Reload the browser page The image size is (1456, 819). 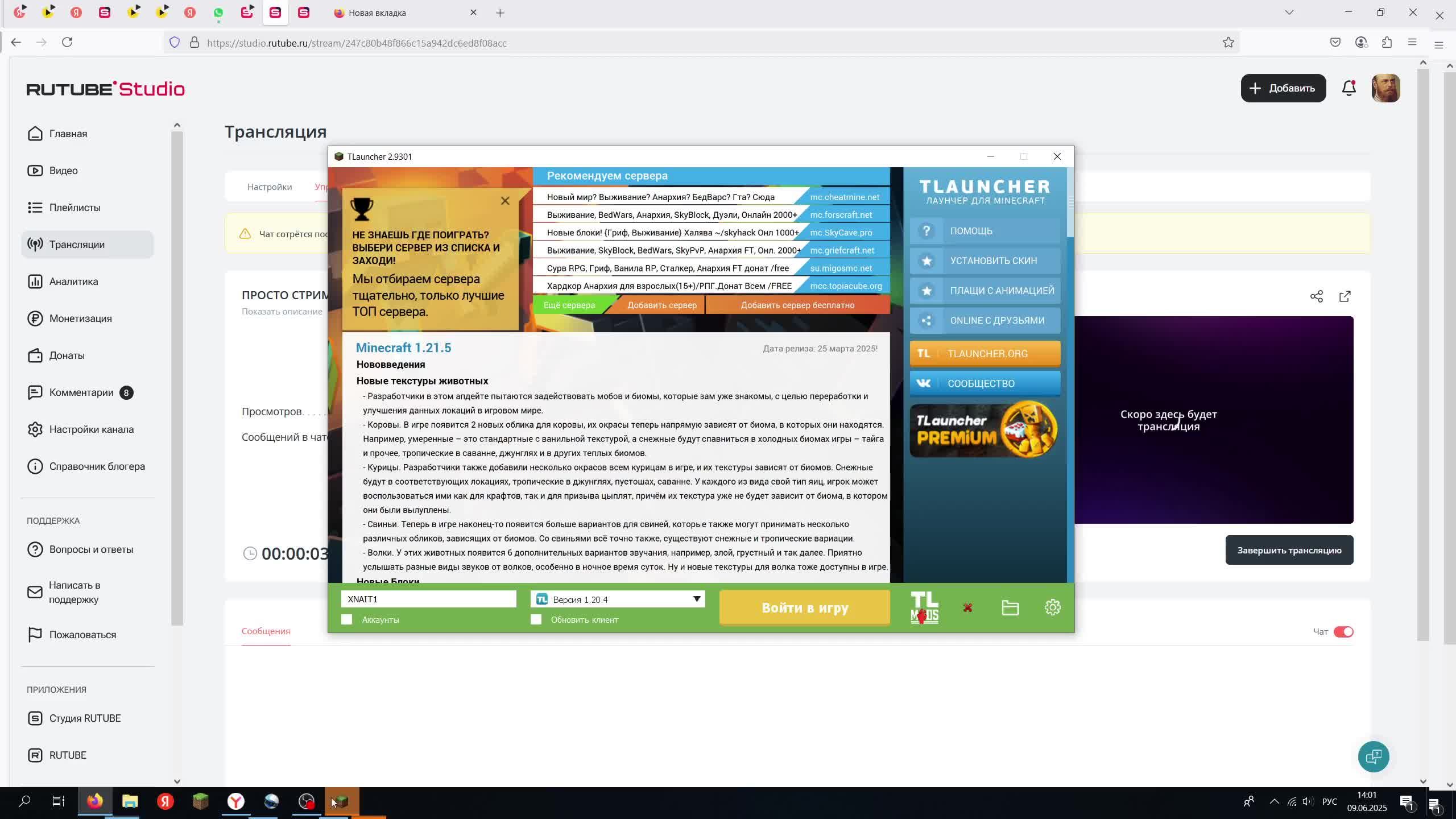67,42
